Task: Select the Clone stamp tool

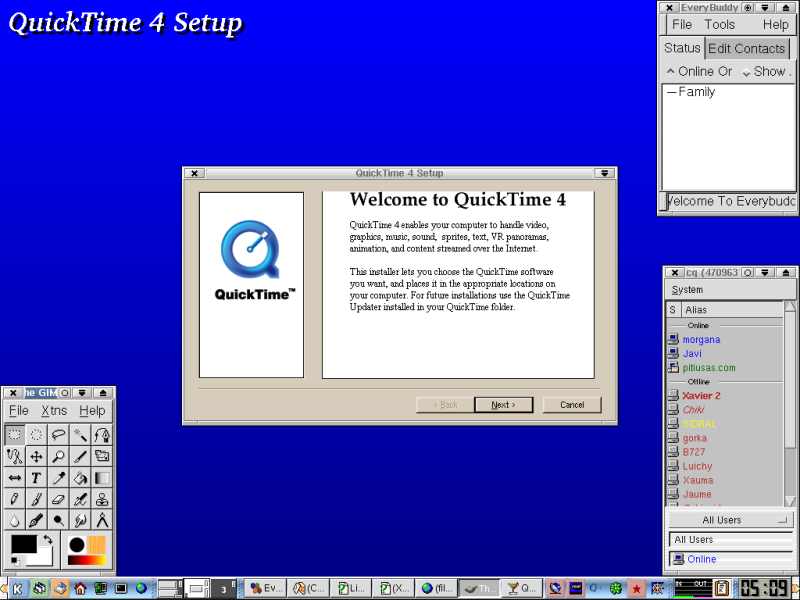Action: tap(102, 499)
